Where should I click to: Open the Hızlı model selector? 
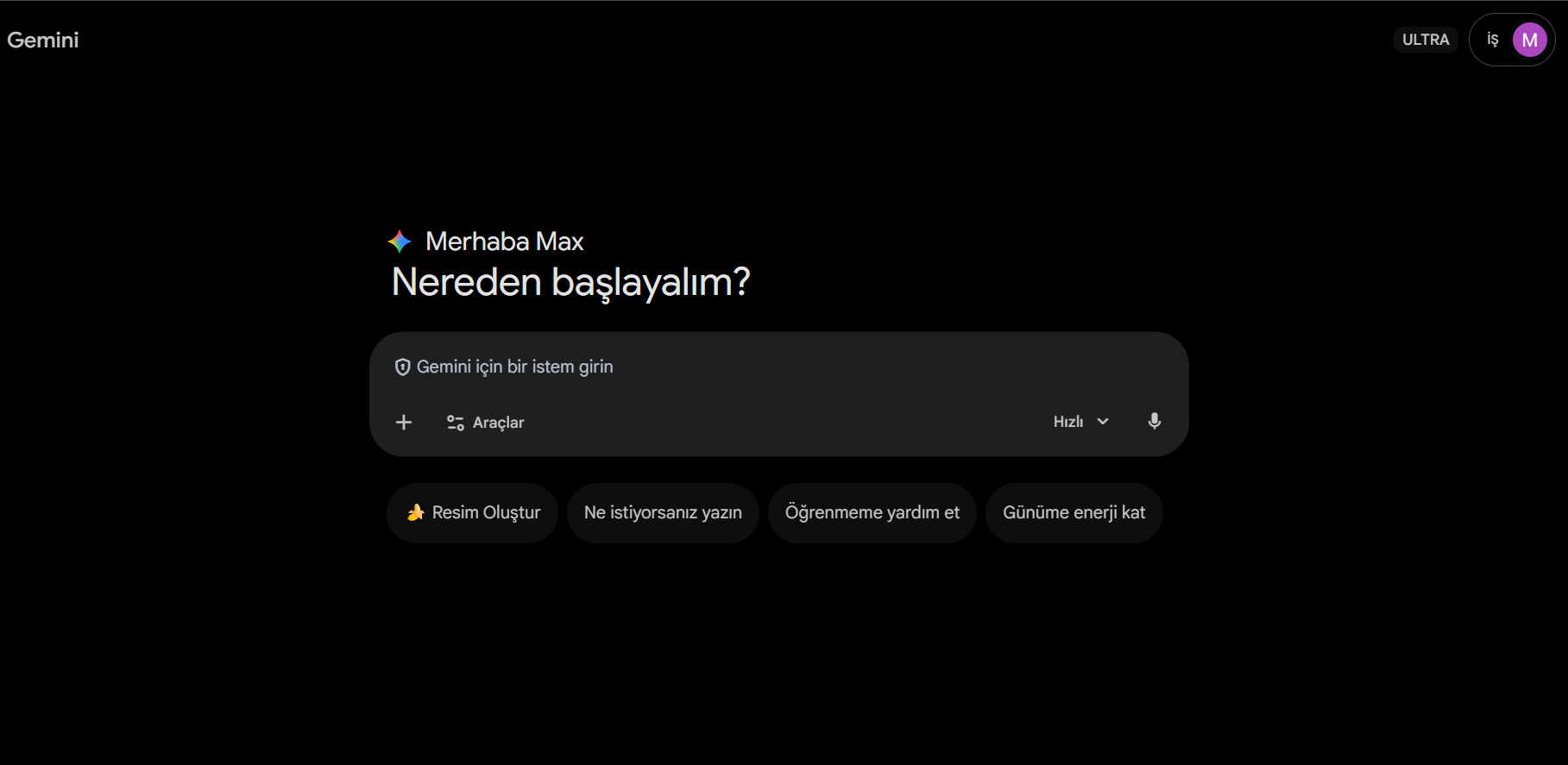1080,422
